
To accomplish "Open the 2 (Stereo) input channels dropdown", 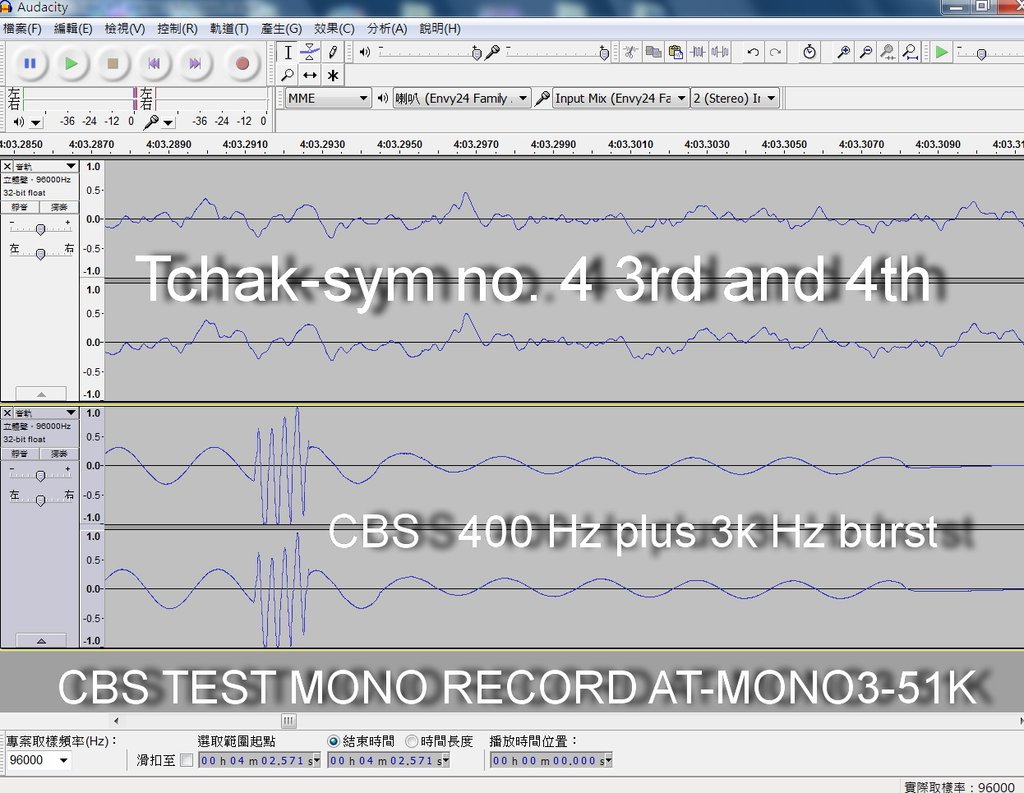I will coord(735,98).
